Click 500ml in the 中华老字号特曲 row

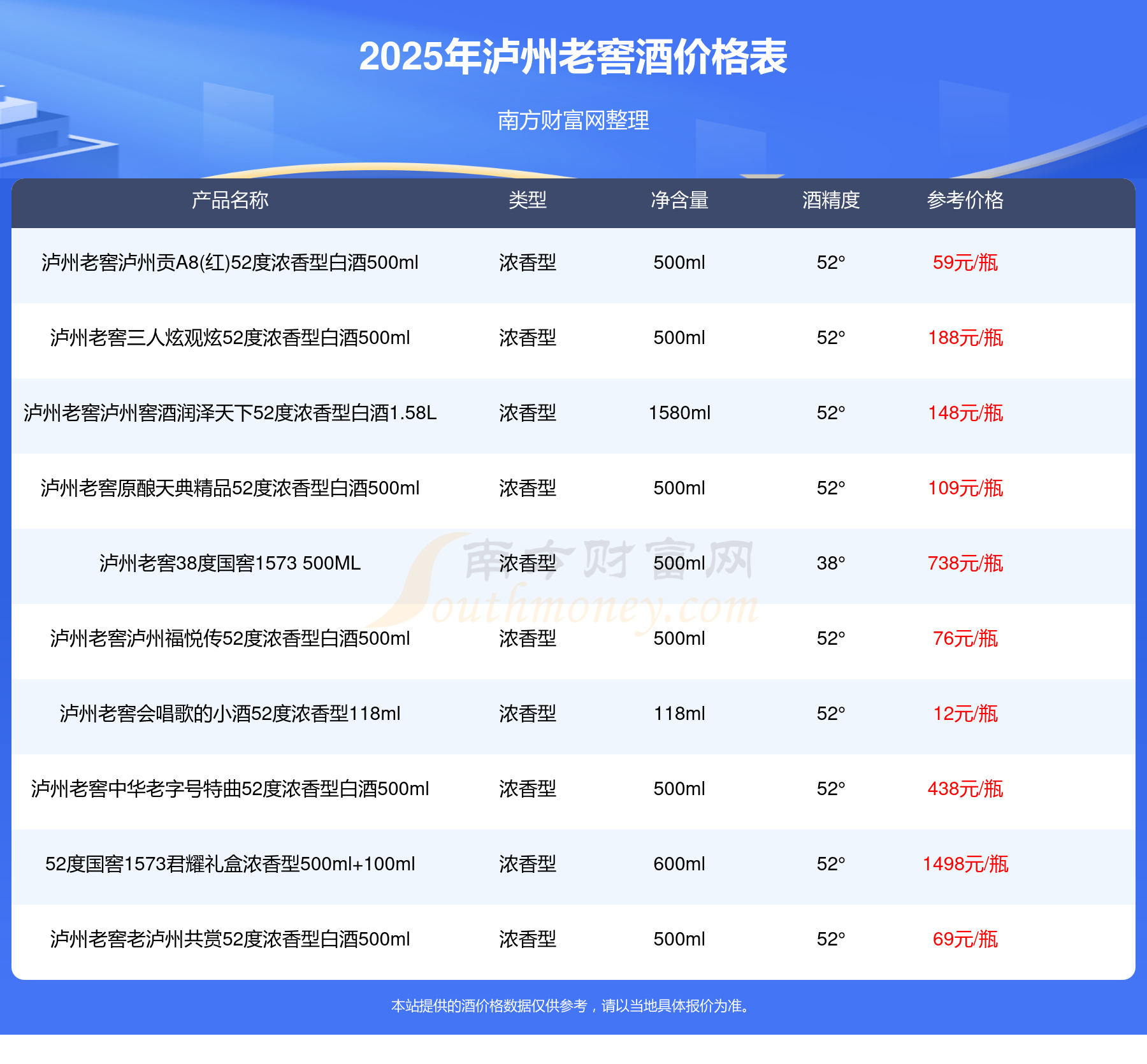679,789
